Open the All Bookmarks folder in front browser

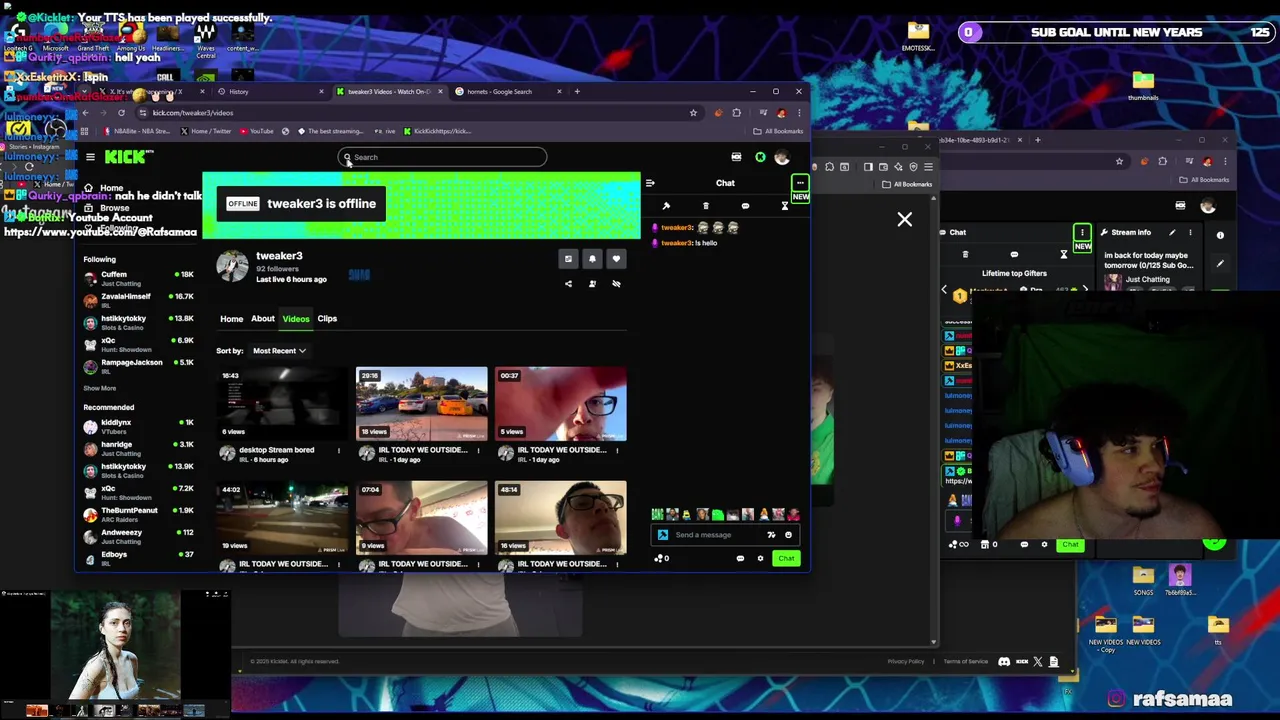coord(778,131)
